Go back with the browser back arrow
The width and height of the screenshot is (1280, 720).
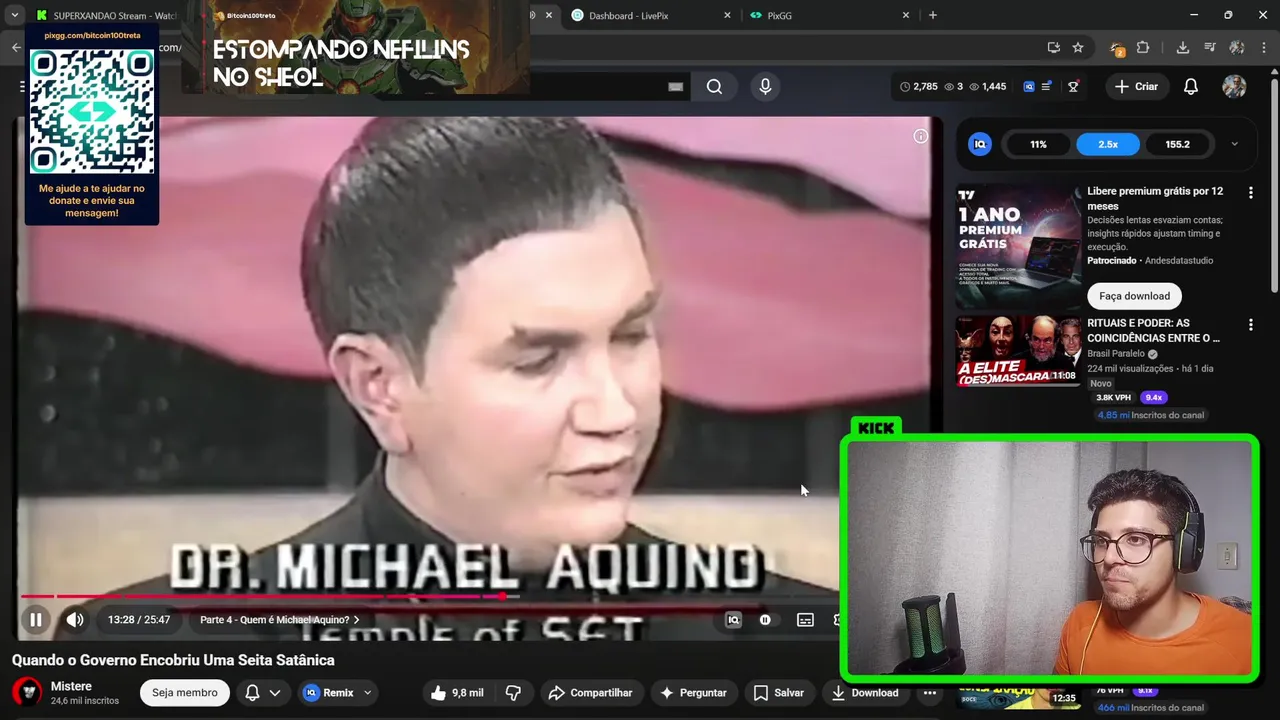point(16,47)
